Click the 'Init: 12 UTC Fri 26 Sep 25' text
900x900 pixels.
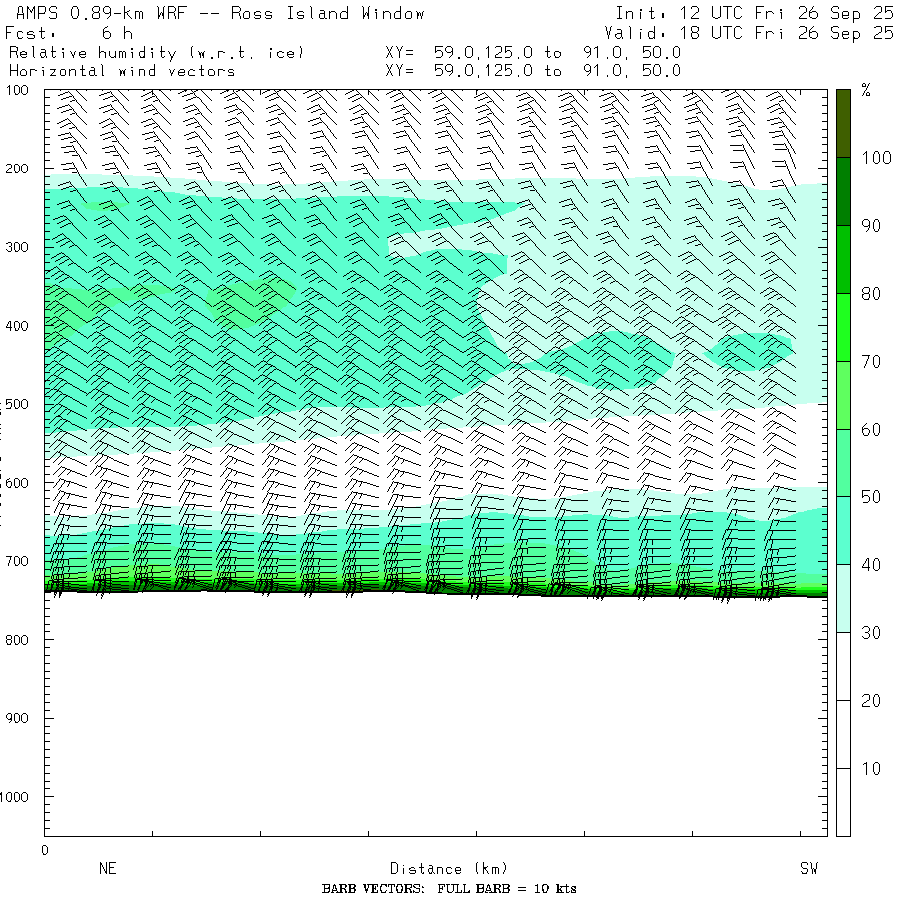[754, 13]
